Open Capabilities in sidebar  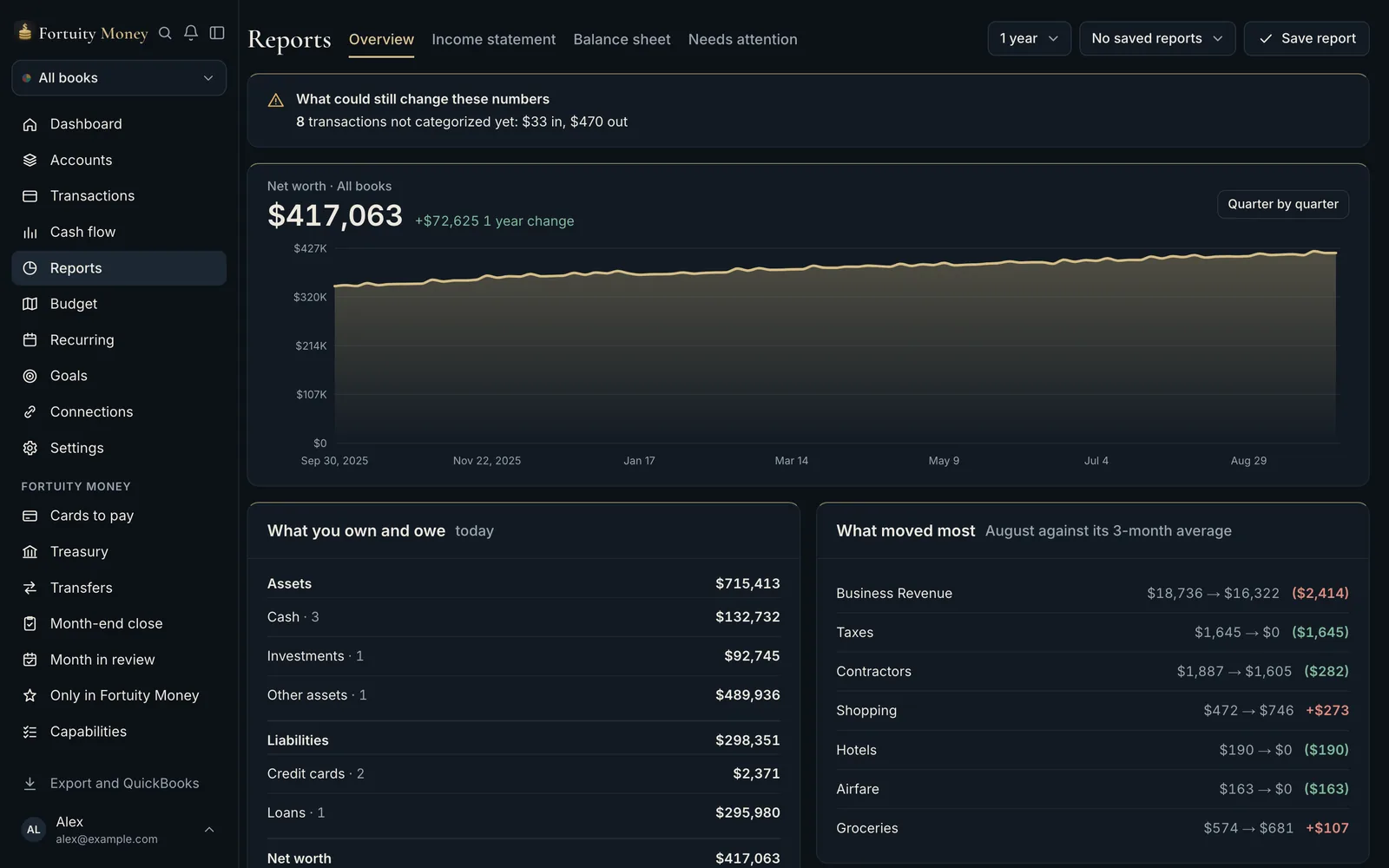[x=119, y=732]
